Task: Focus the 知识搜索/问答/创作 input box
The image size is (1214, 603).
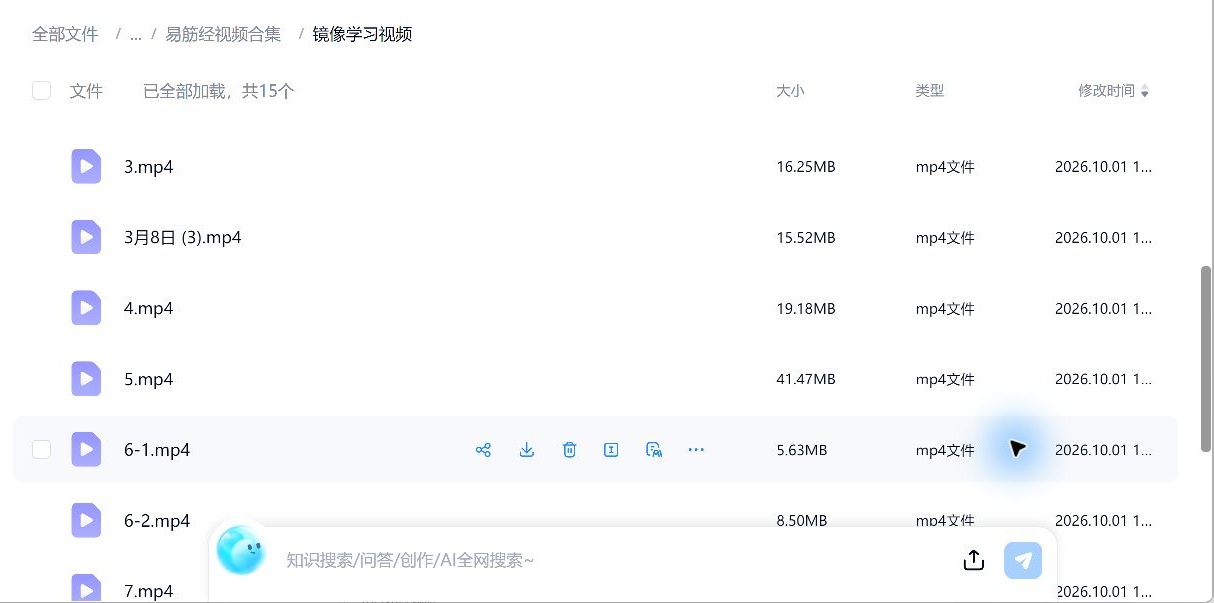Action: point(610,560)
